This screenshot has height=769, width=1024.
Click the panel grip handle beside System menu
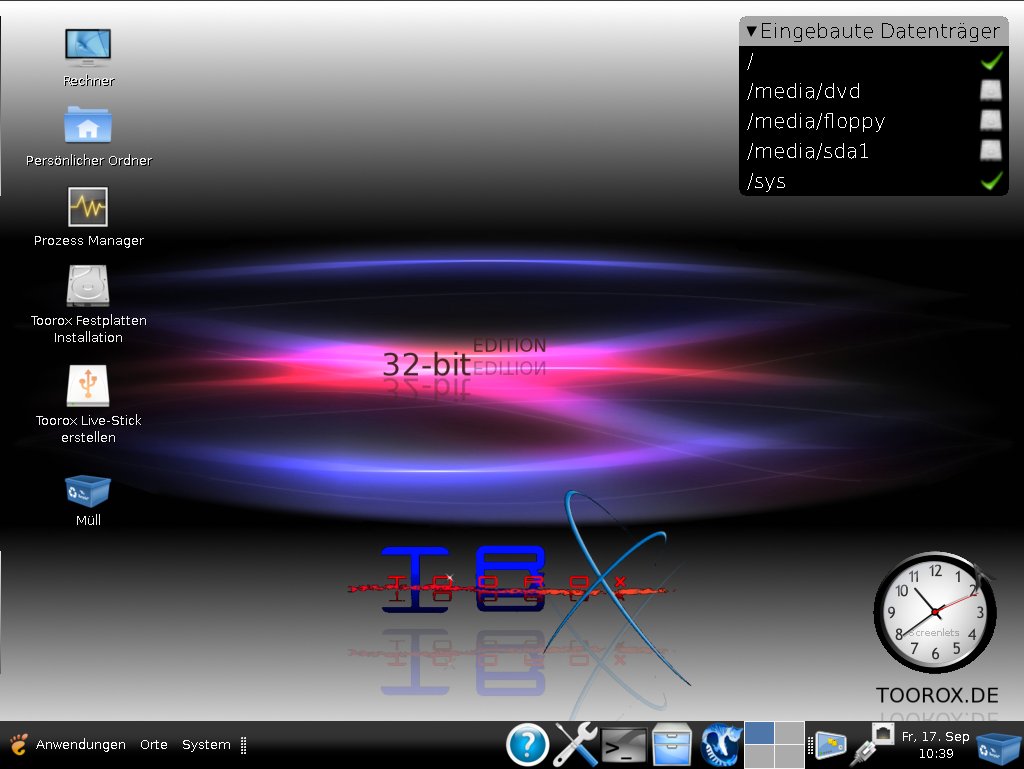(x=244, y=745)
